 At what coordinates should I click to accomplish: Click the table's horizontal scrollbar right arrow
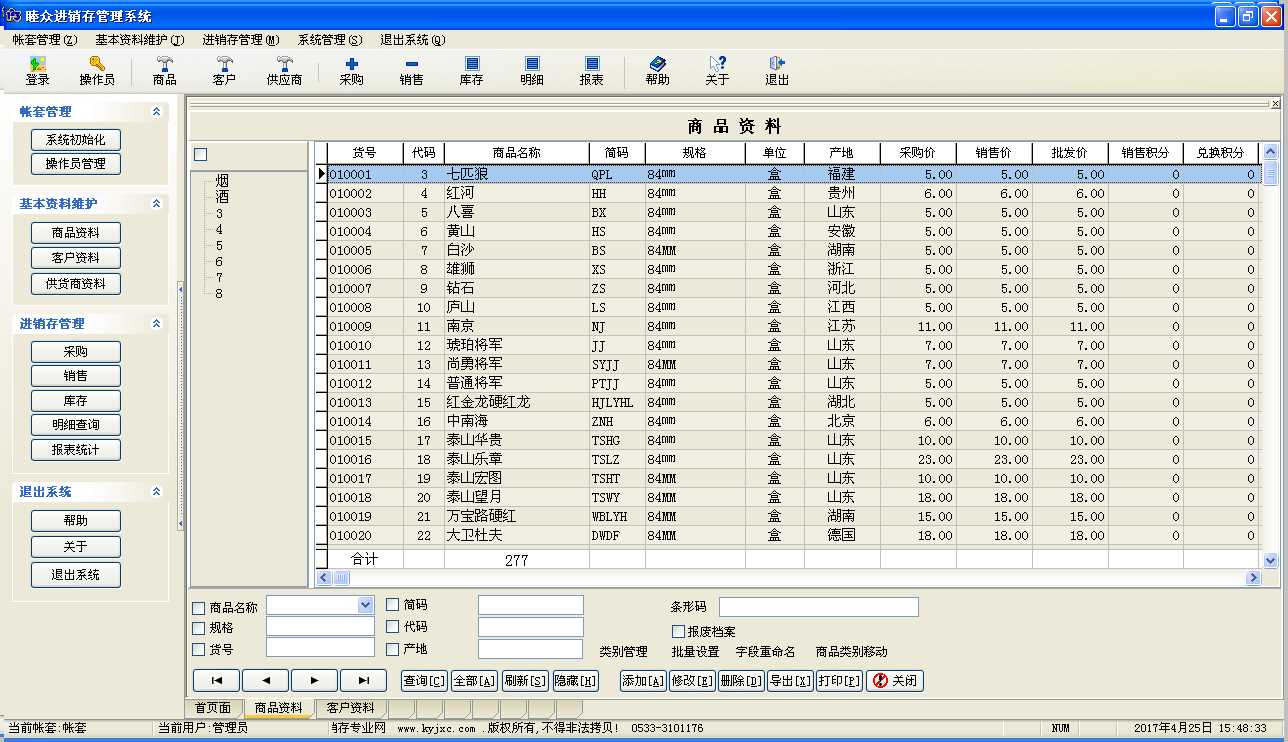(x=1253, y=578)
